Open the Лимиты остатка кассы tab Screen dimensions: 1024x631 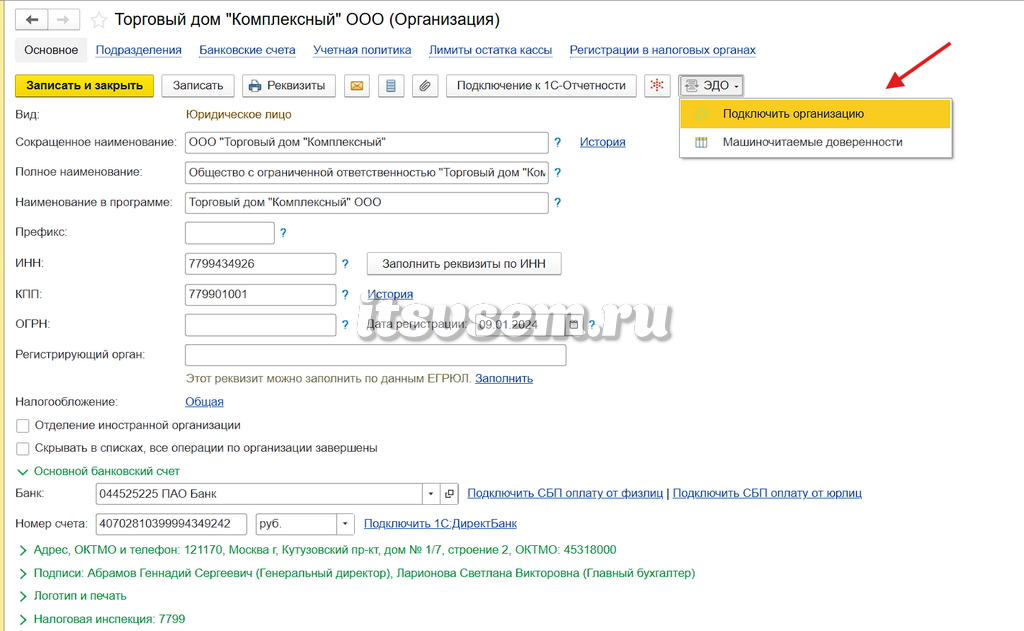click(490, 50)
